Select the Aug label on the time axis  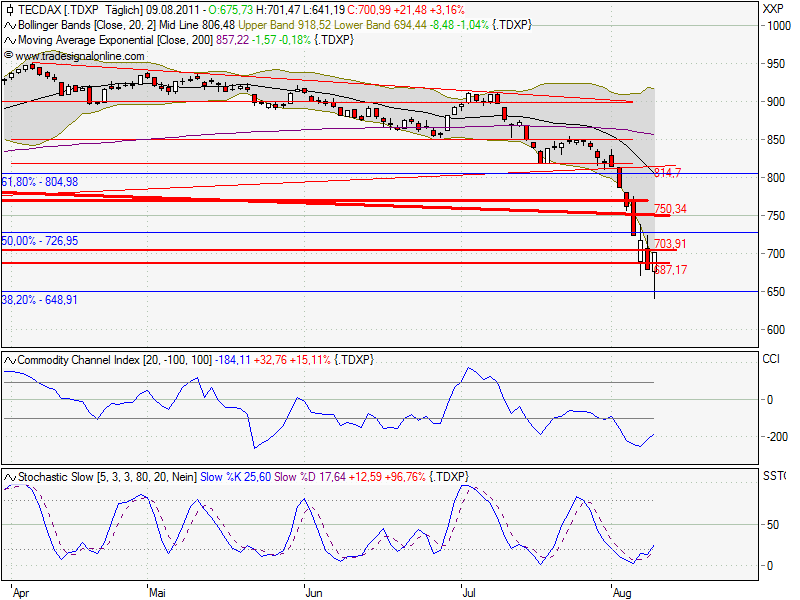(622, 592)
